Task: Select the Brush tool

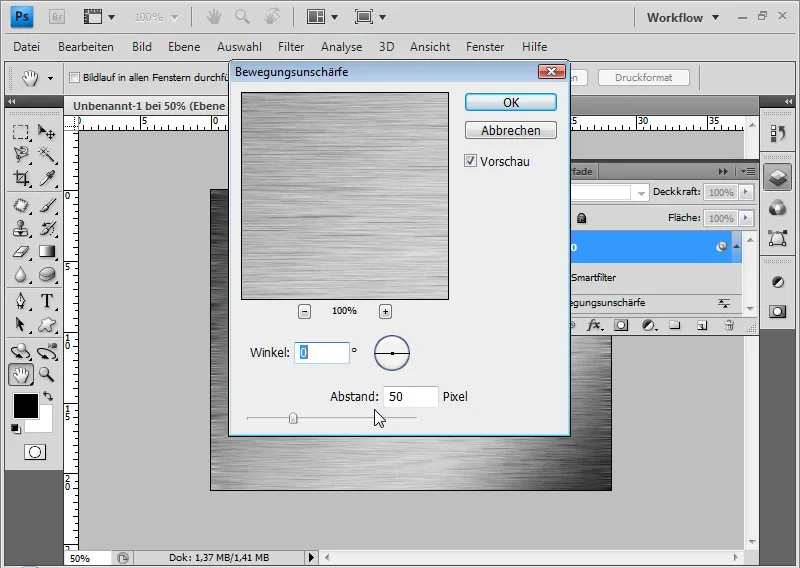Action: point(47,205)
